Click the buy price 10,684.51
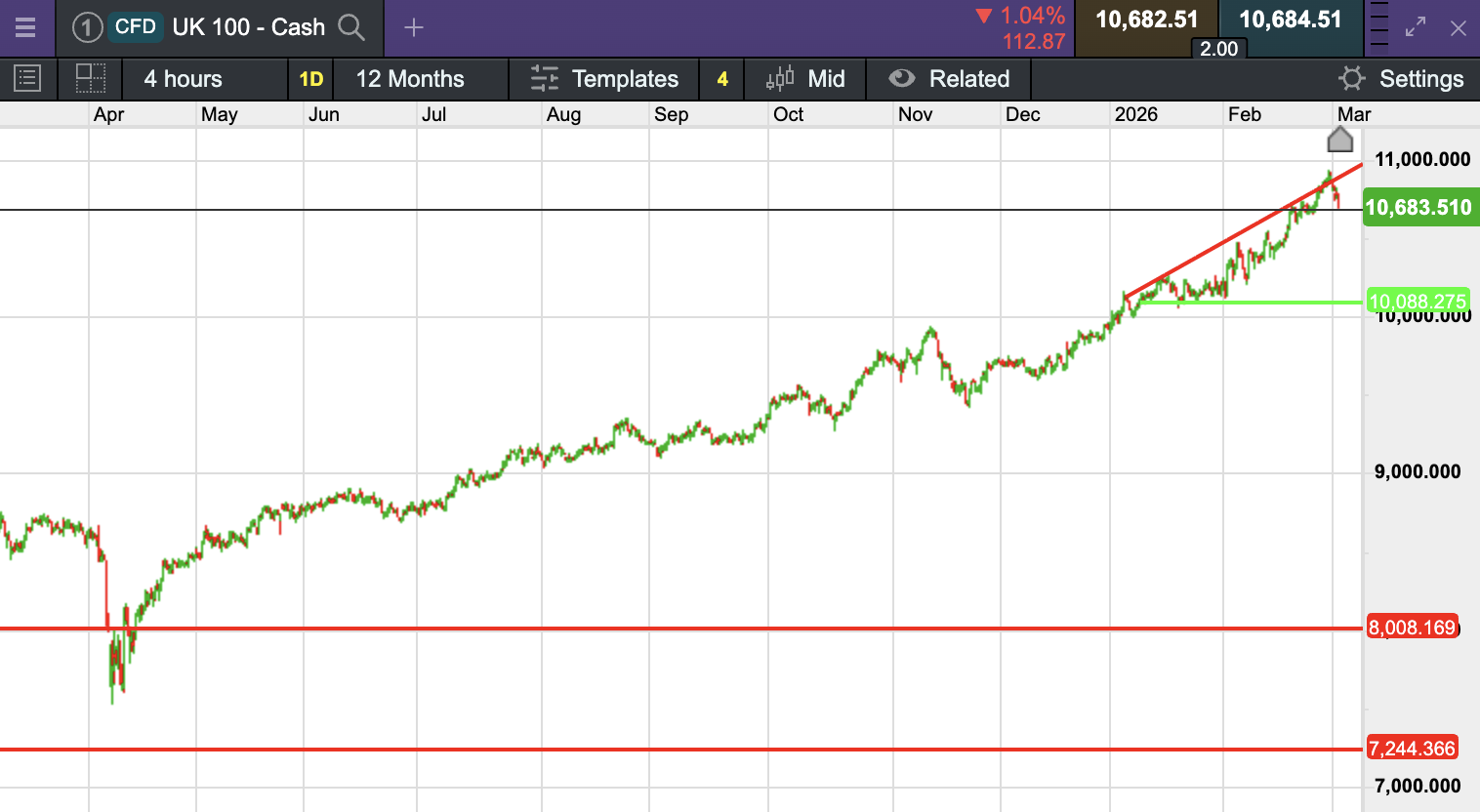The image size is (1480, 812). 1290,21
